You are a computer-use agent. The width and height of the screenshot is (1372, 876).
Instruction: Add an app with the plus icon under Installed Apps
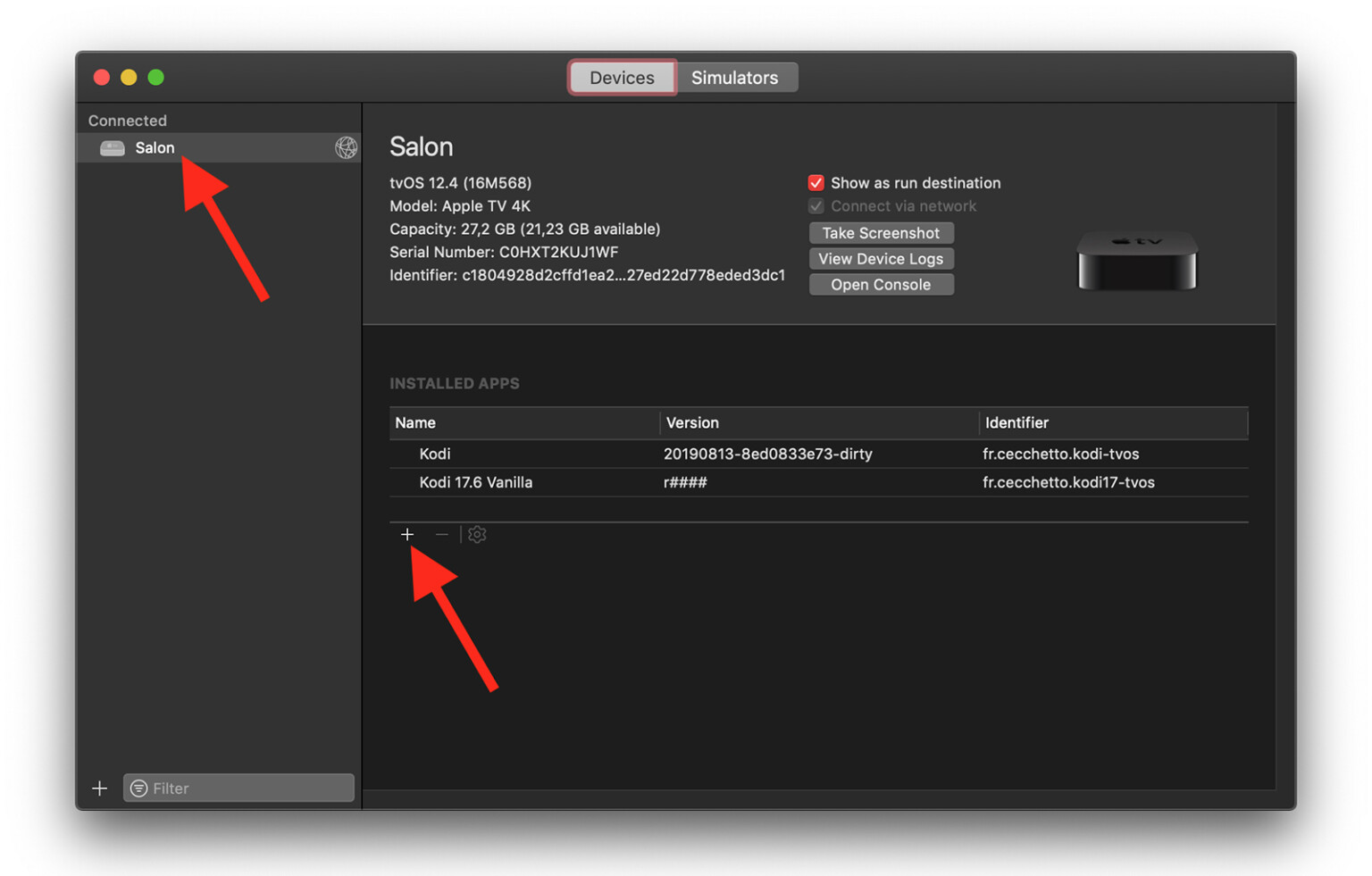click(x=407, y=535)
